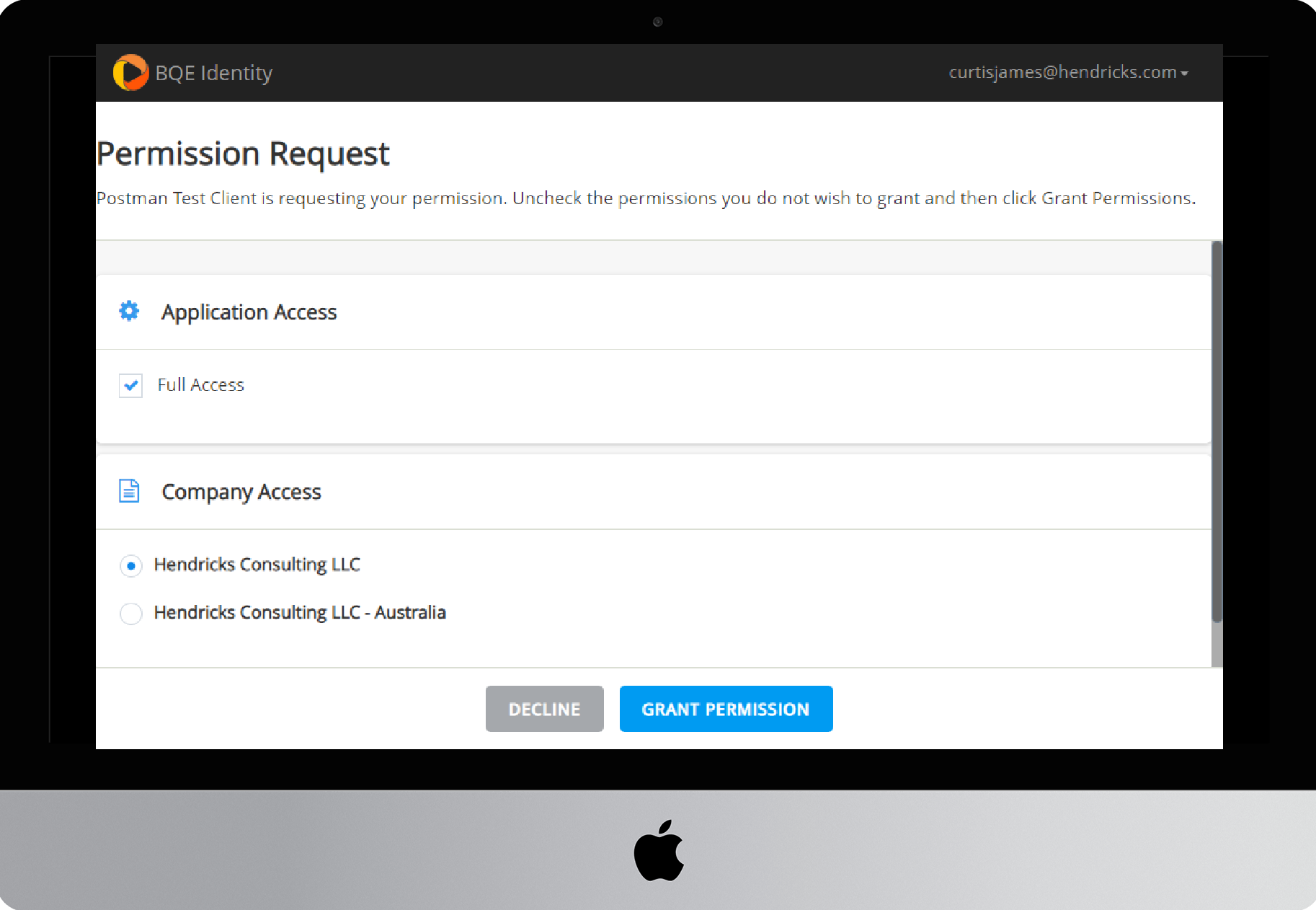
Task: Click the Hendricks Consulting LLC - Australia label
Action: point(300,613)
